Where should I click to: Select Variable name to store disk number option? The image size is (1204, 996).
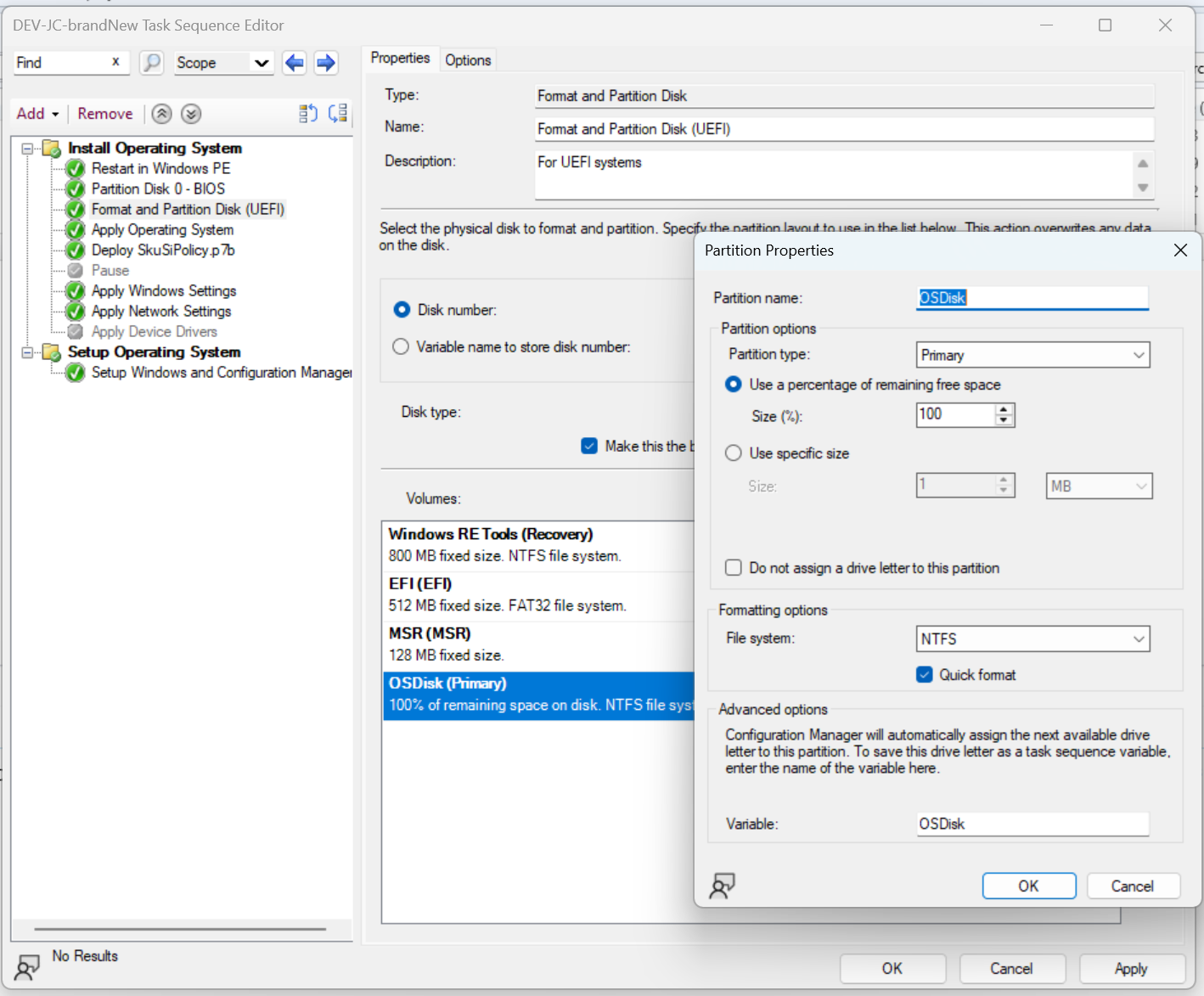coord(402,346)
